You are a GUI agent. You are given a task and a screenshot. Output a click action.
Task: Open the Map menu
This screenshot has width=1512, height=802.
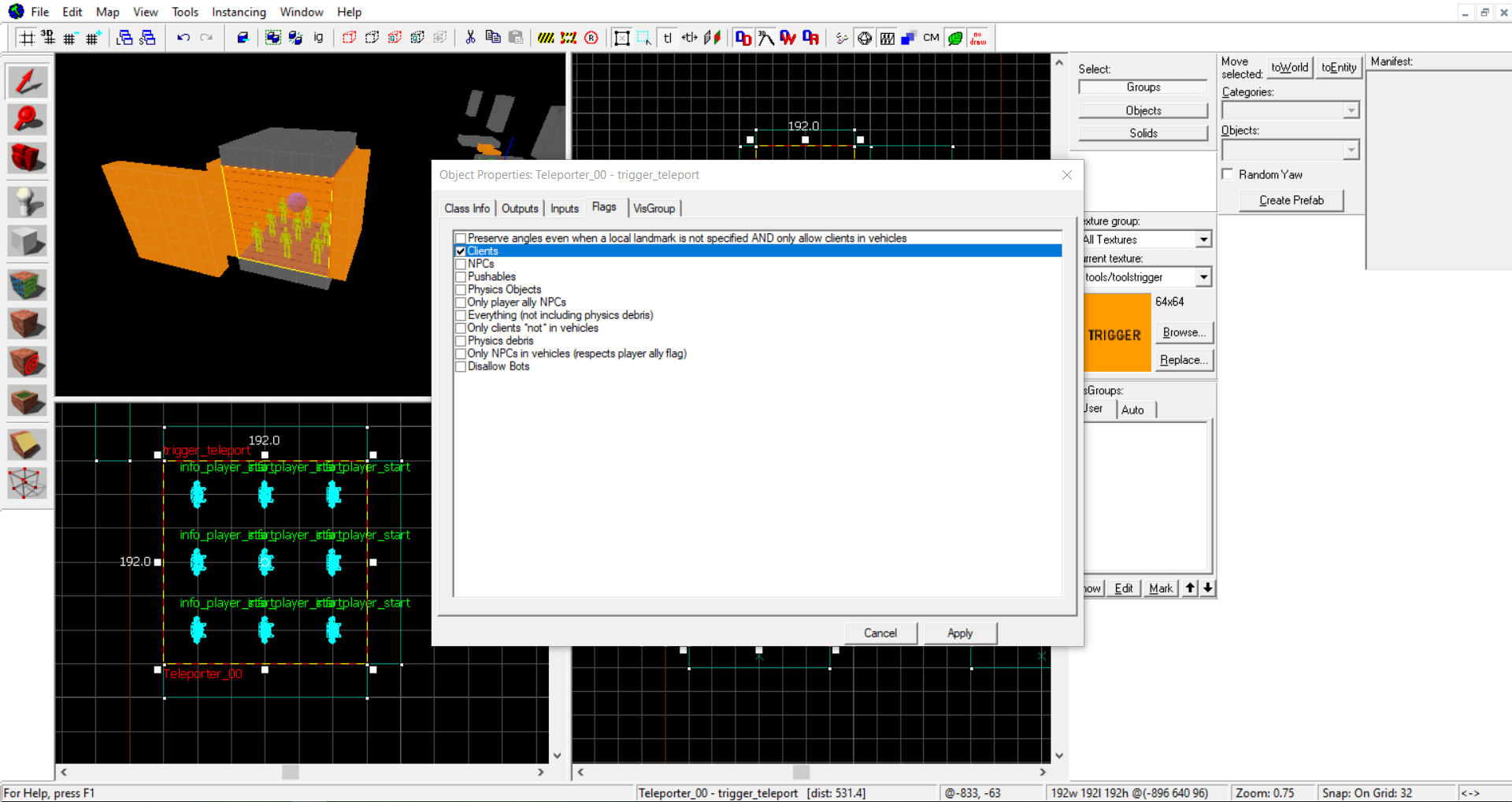coord(108,12)
